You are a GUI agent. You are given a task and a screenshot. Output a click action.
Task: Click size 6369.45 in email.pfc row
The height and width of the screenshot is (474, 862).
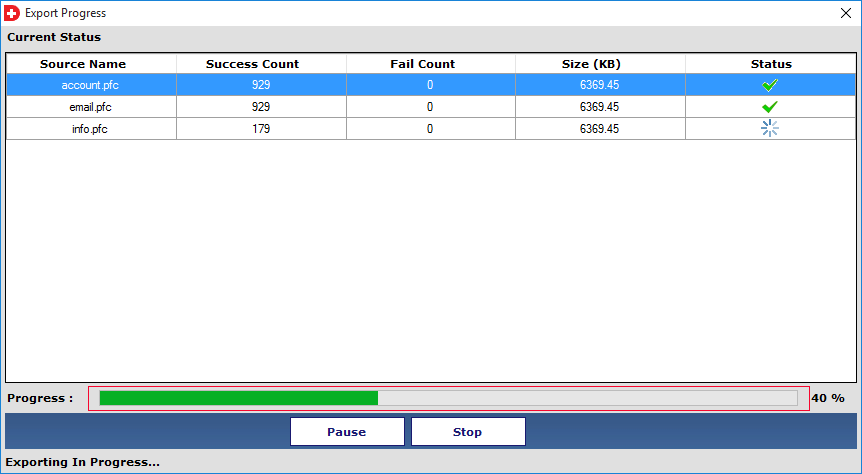[599, 107]
